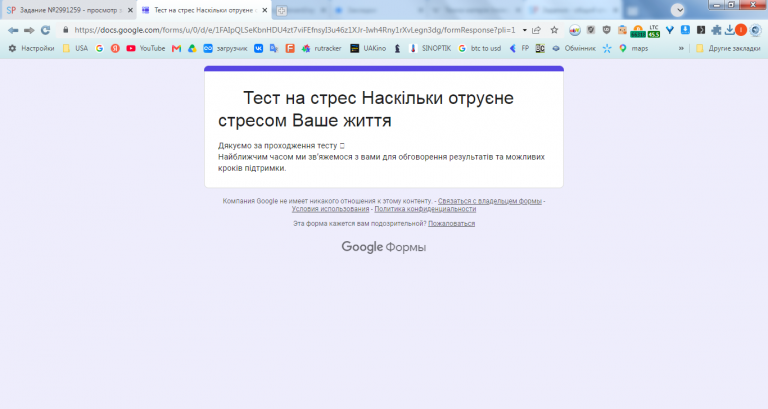Open the eBay extension icon
The image size is (768, 409).
[575, 30]
